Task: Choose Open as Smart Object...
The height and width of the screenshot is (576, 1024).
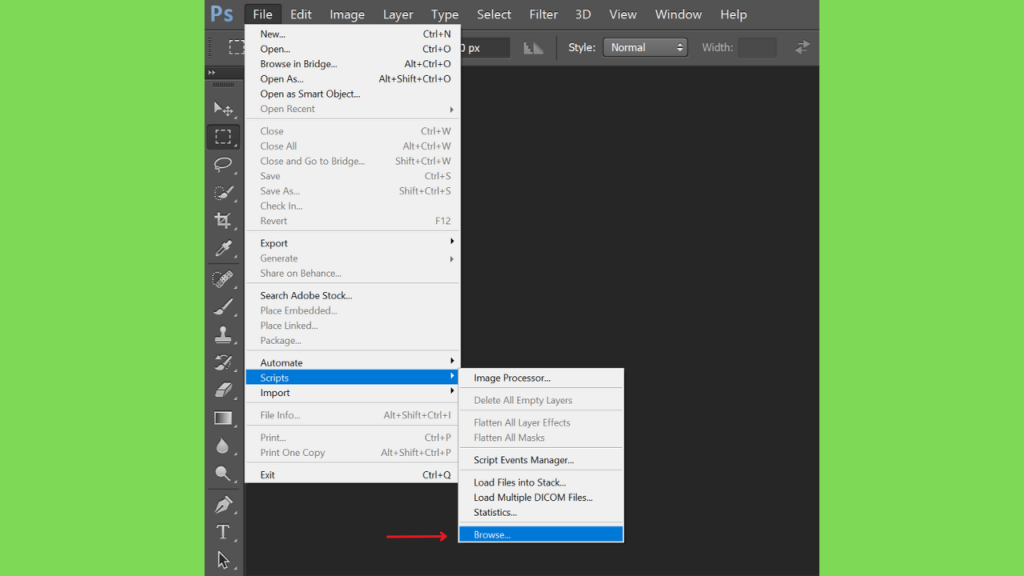Action: coord(353,94)
